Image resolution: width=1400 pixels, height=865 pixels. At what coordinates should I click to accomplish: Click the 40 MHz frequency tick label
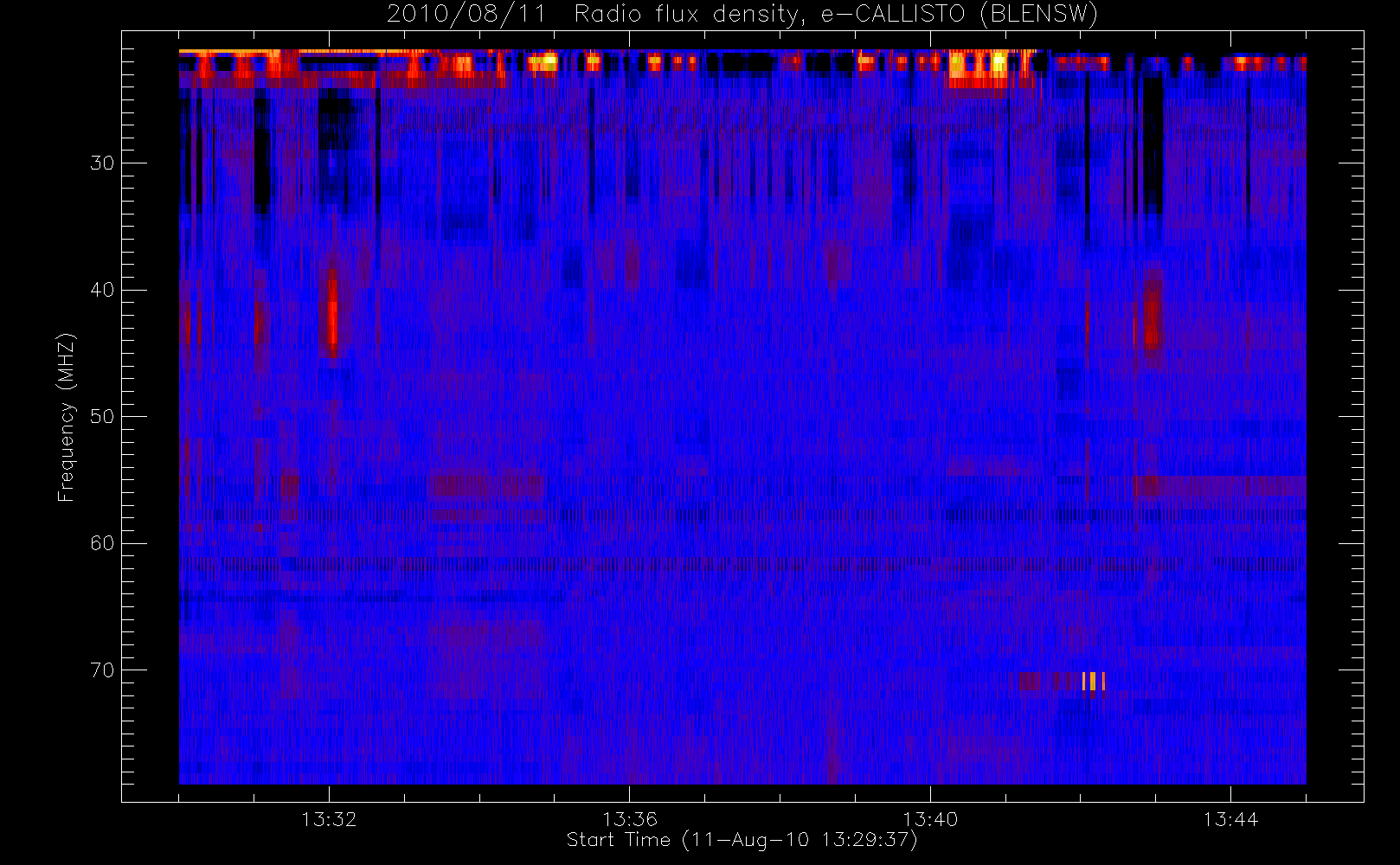coord(102,290)
